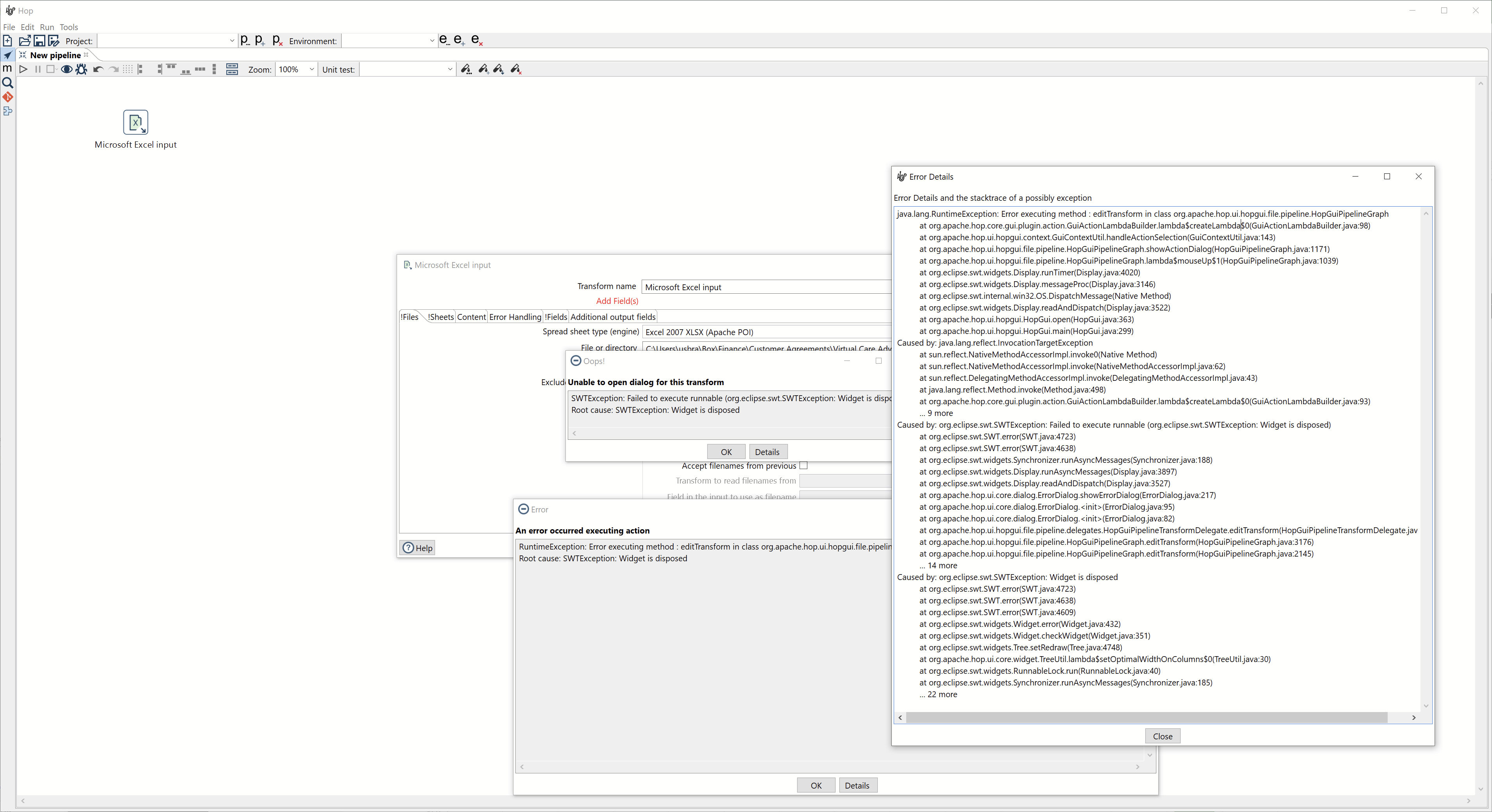
Task: Open the git perspective icon in sidebar
Action: click(x=7, y=97)
